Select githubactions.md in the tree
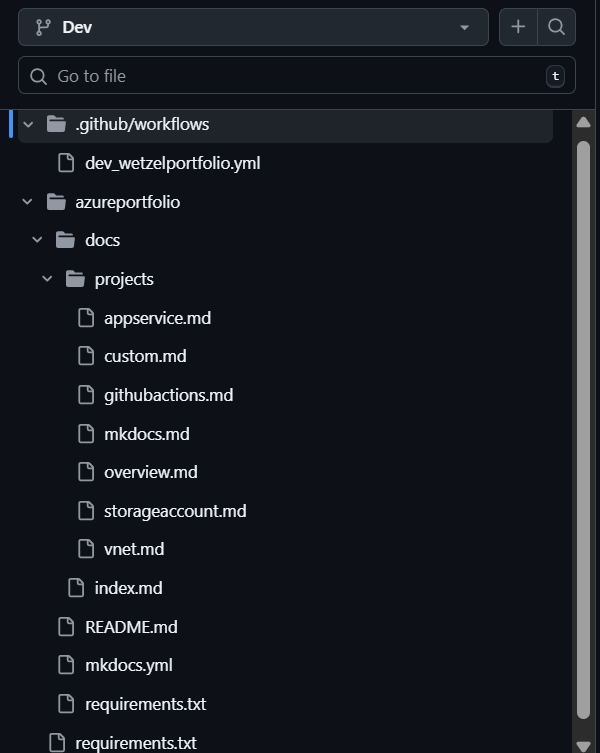Image resolution: width=600 pixels, height=753 pixels. pyautogui.click(x=168, y=395)
